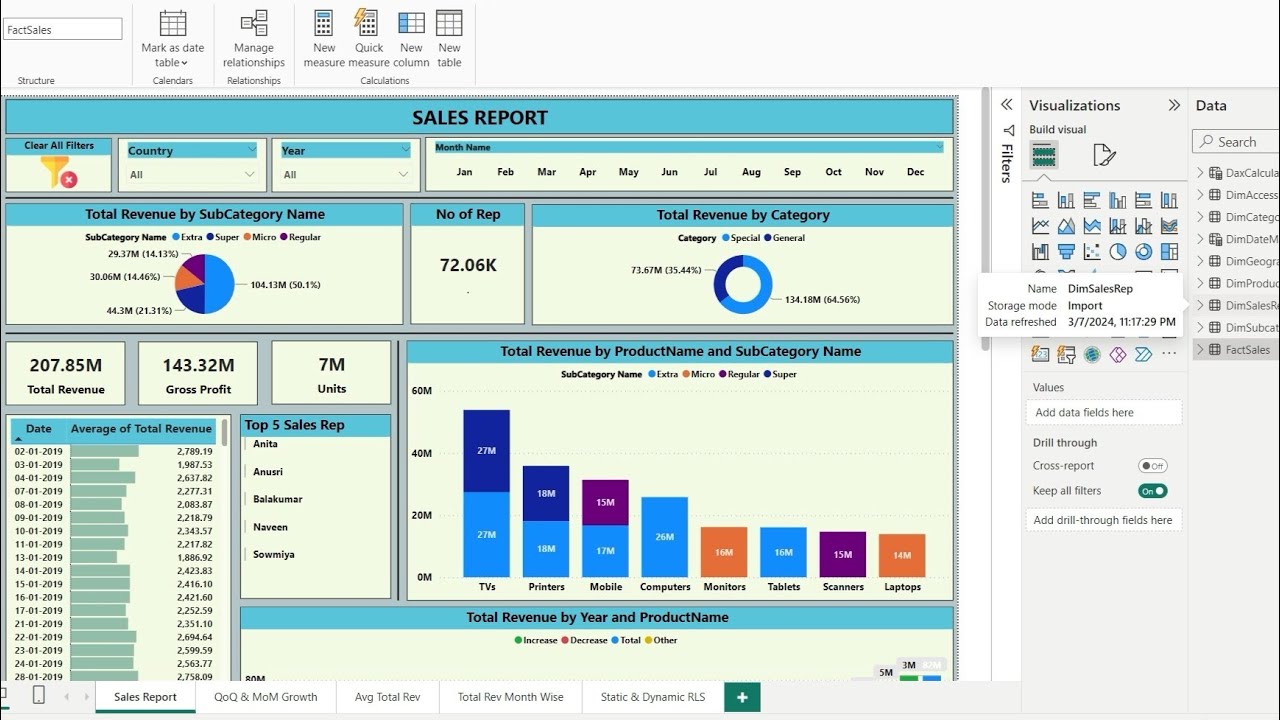
Task: Expand the FactSales table in Data pane
Action: pyautogui.click(x=1200, y=349)
